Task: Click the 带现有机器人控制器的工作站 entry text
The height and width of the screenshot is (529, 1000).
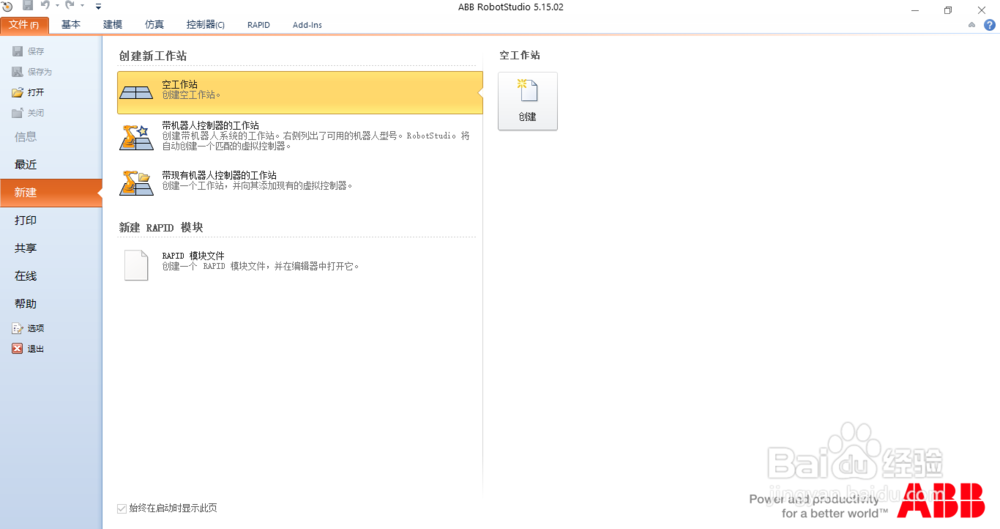Action: tap(219, 175)
